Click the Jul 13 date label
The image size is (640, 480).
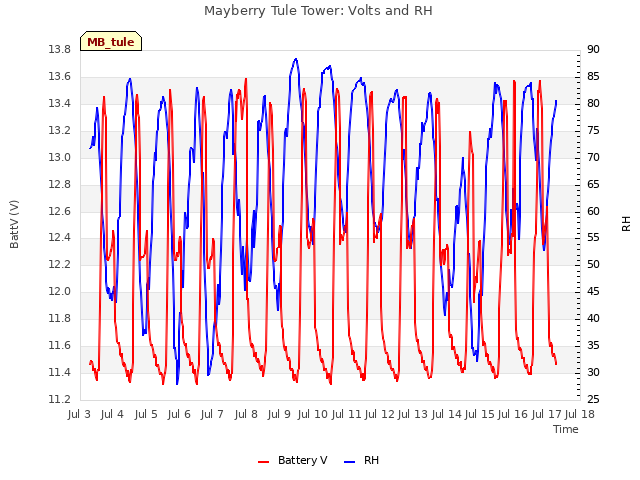pyautogui.click(x=413, y=414)
